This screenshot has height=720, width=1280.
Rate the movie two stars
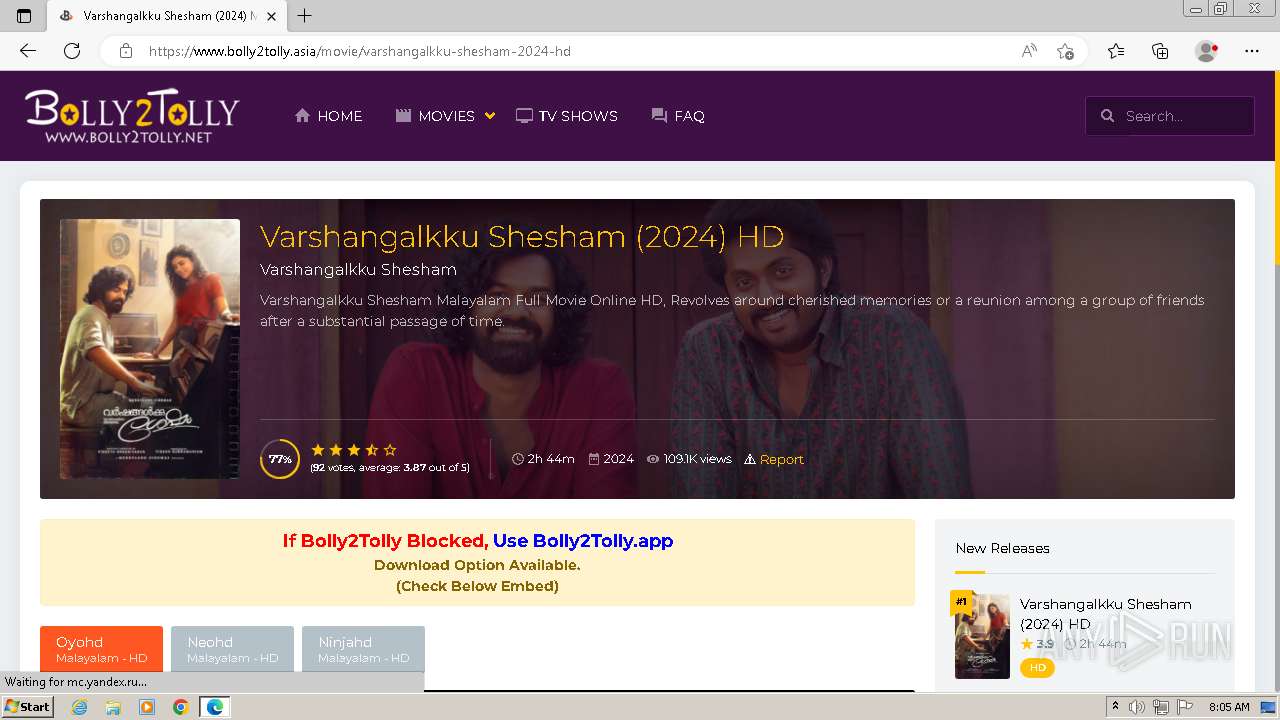[x=336, y=450]
